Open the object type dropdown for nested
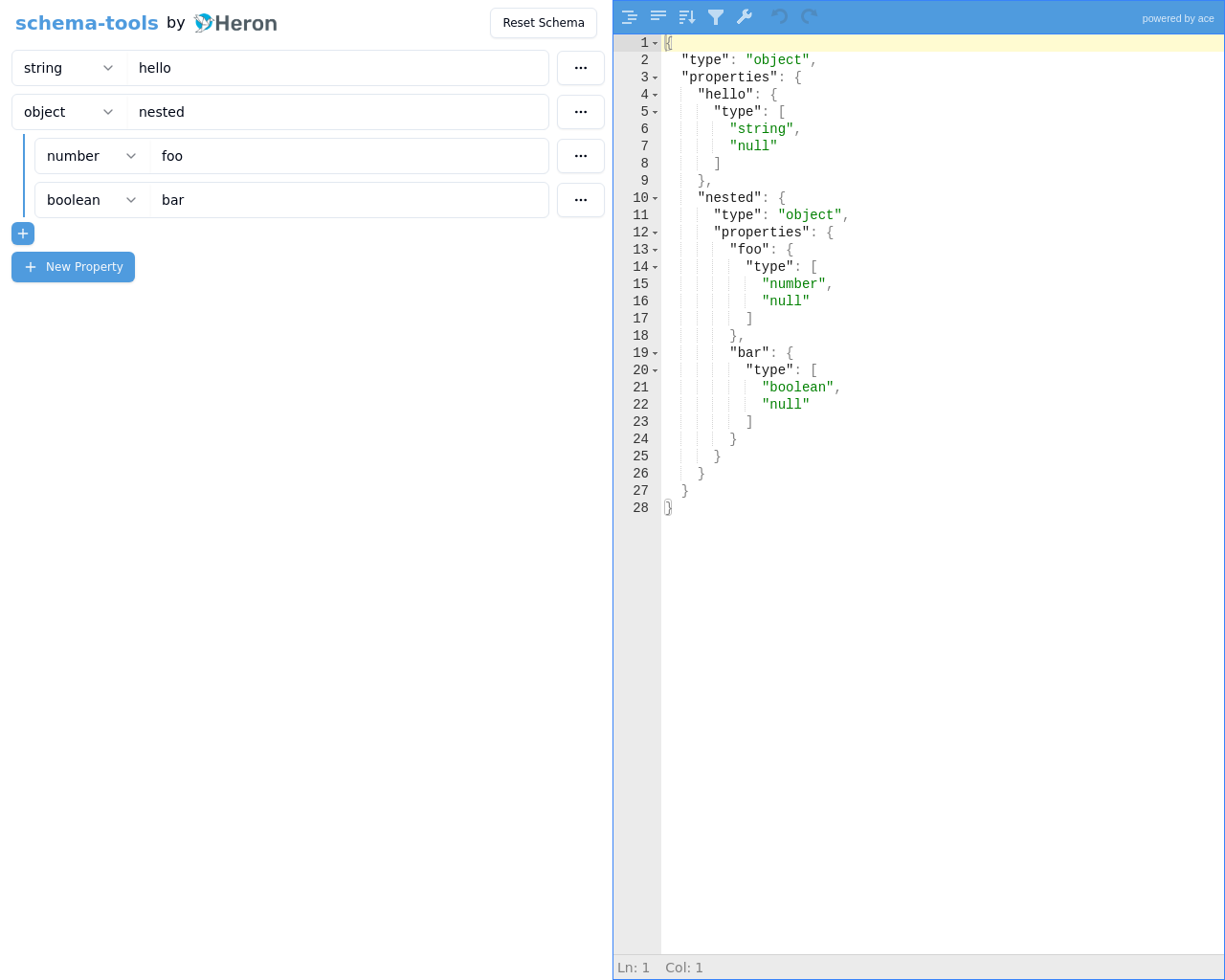Image resolution: width=1225 pixels, height=980 pixels. point(69,112)
